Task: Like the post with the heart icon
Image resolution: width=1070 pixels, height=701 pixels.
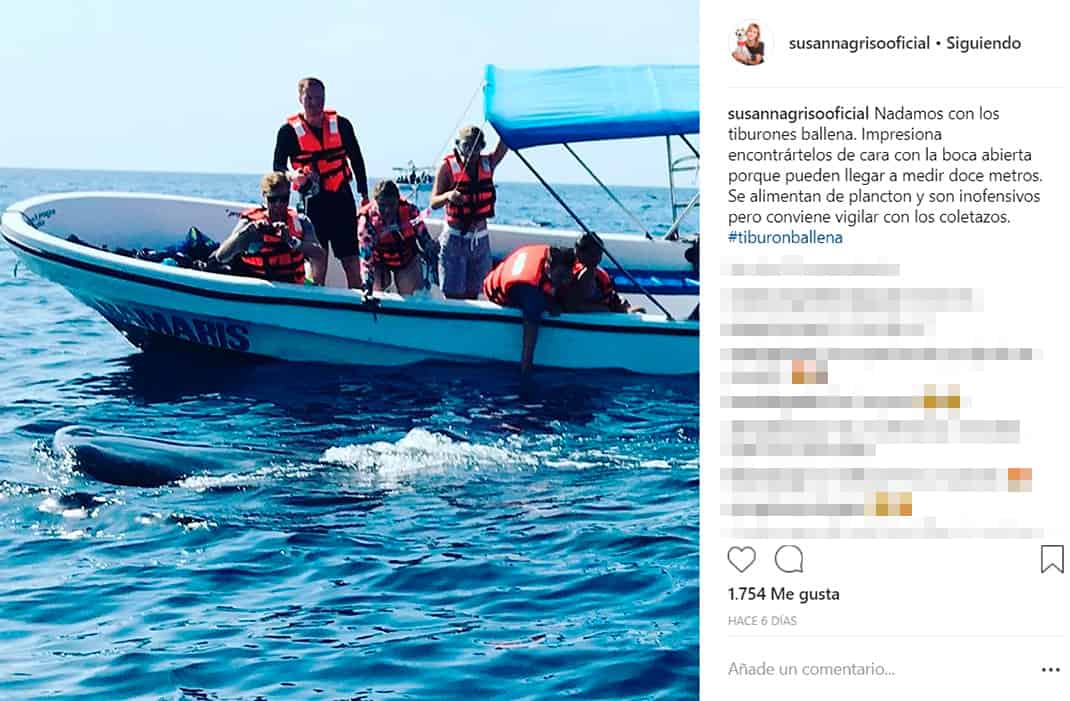Action: pyautogui.click(x=741, y=560)
